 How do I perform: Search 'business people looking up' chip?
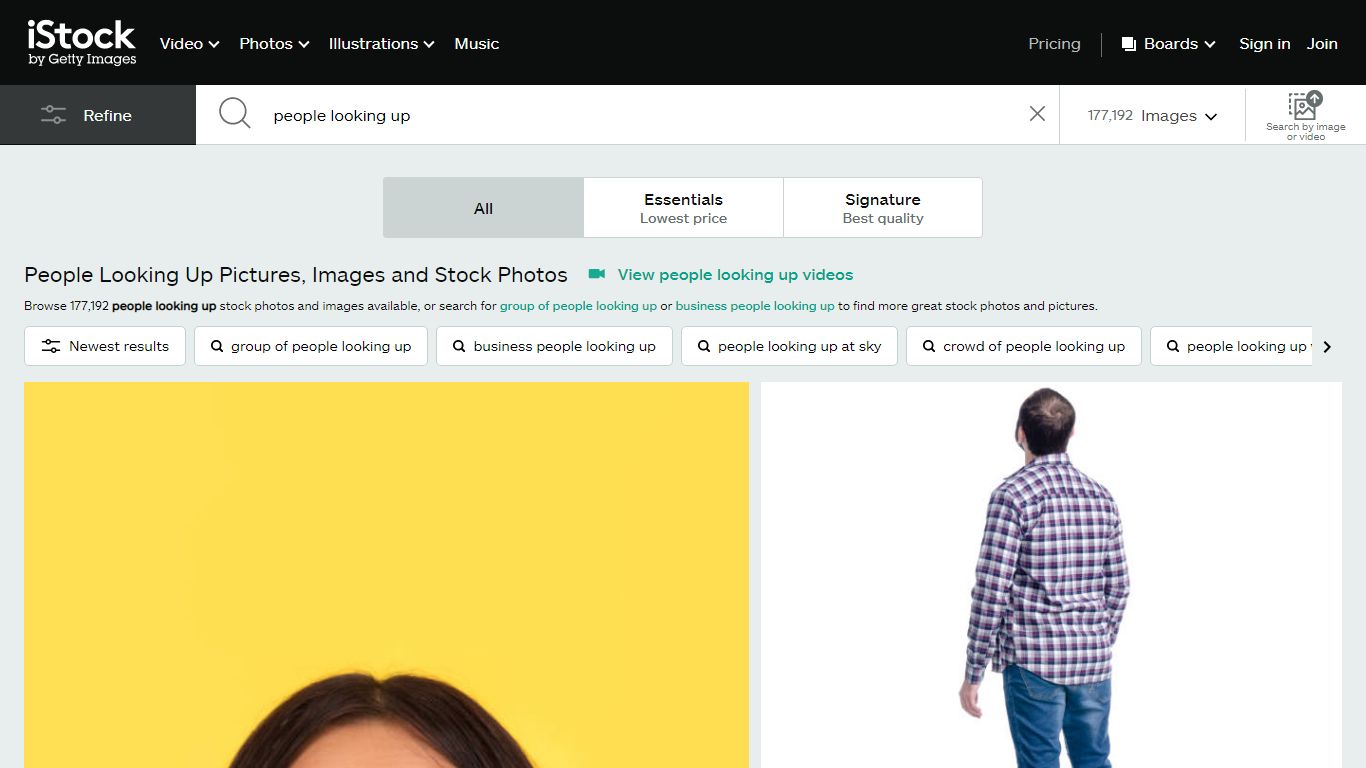[554, 346]
